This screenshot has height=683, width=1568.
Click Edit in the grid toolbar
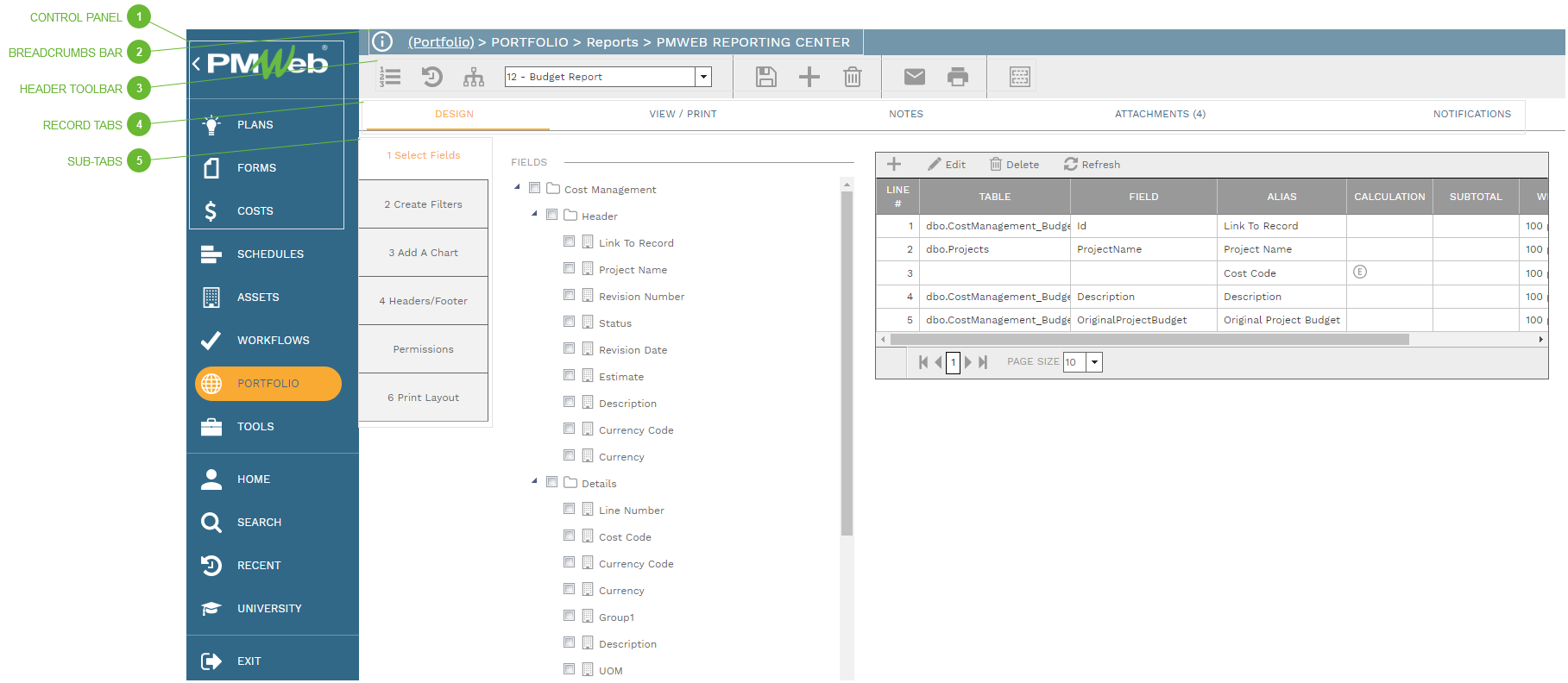coord(947,164)
